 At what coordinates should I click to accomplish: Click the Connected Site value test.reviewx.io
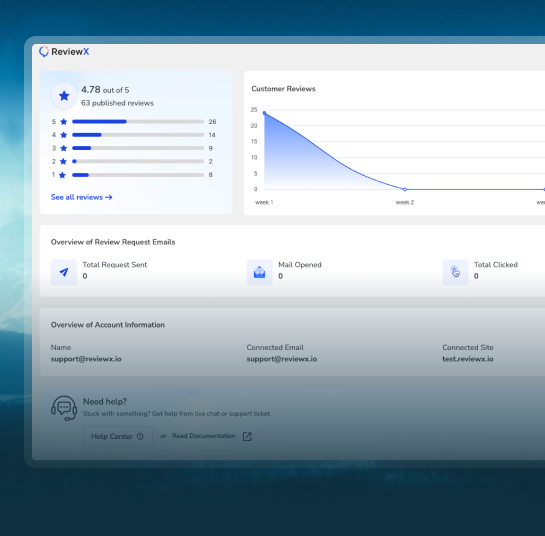pos(468,359)
